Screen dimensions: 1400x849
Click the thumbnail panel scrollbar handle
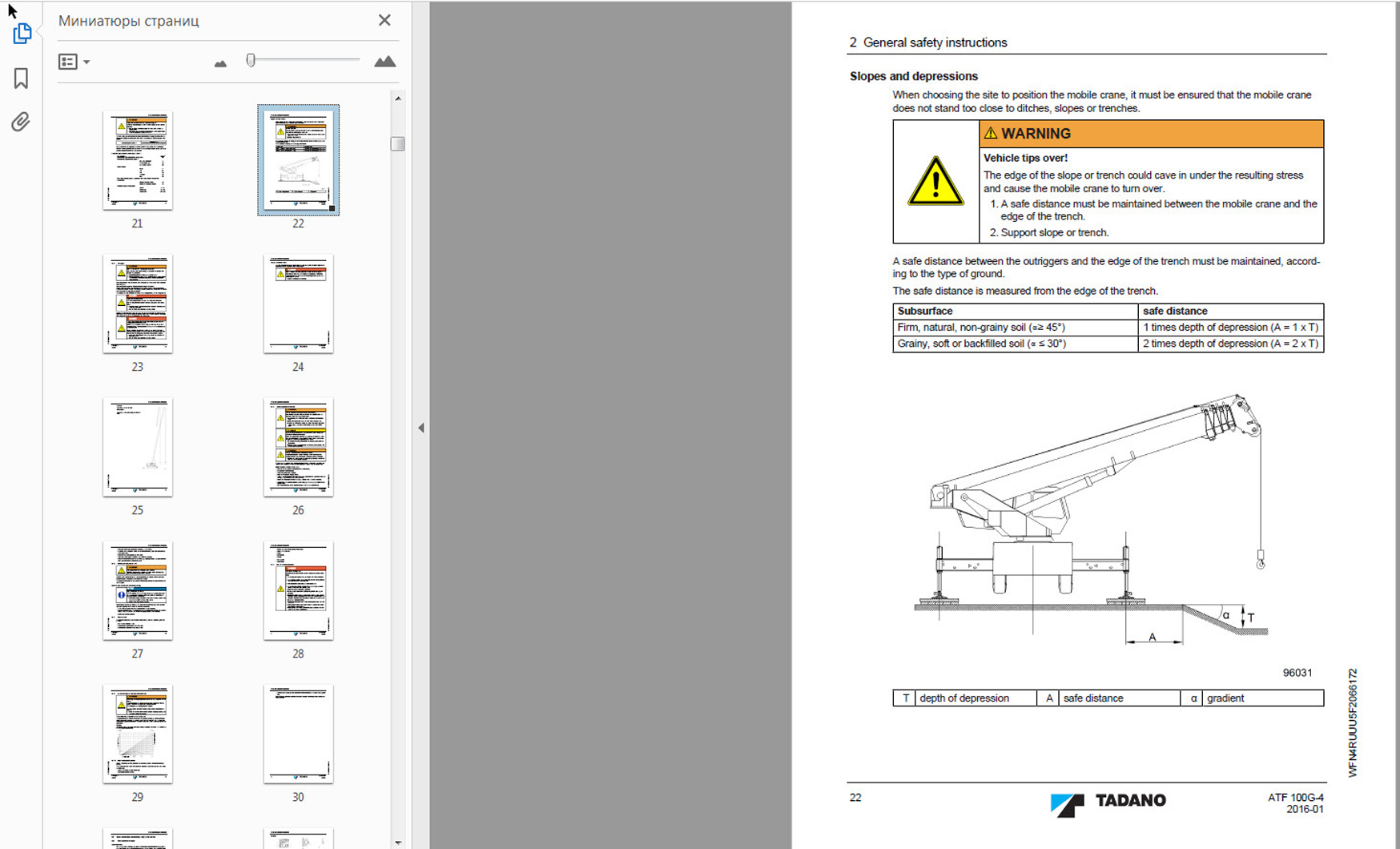pos(397,144)
